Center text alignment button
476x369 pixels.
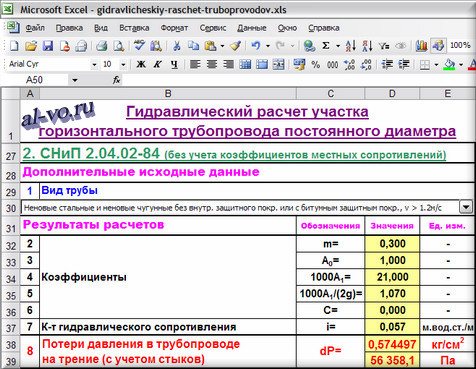212,64
